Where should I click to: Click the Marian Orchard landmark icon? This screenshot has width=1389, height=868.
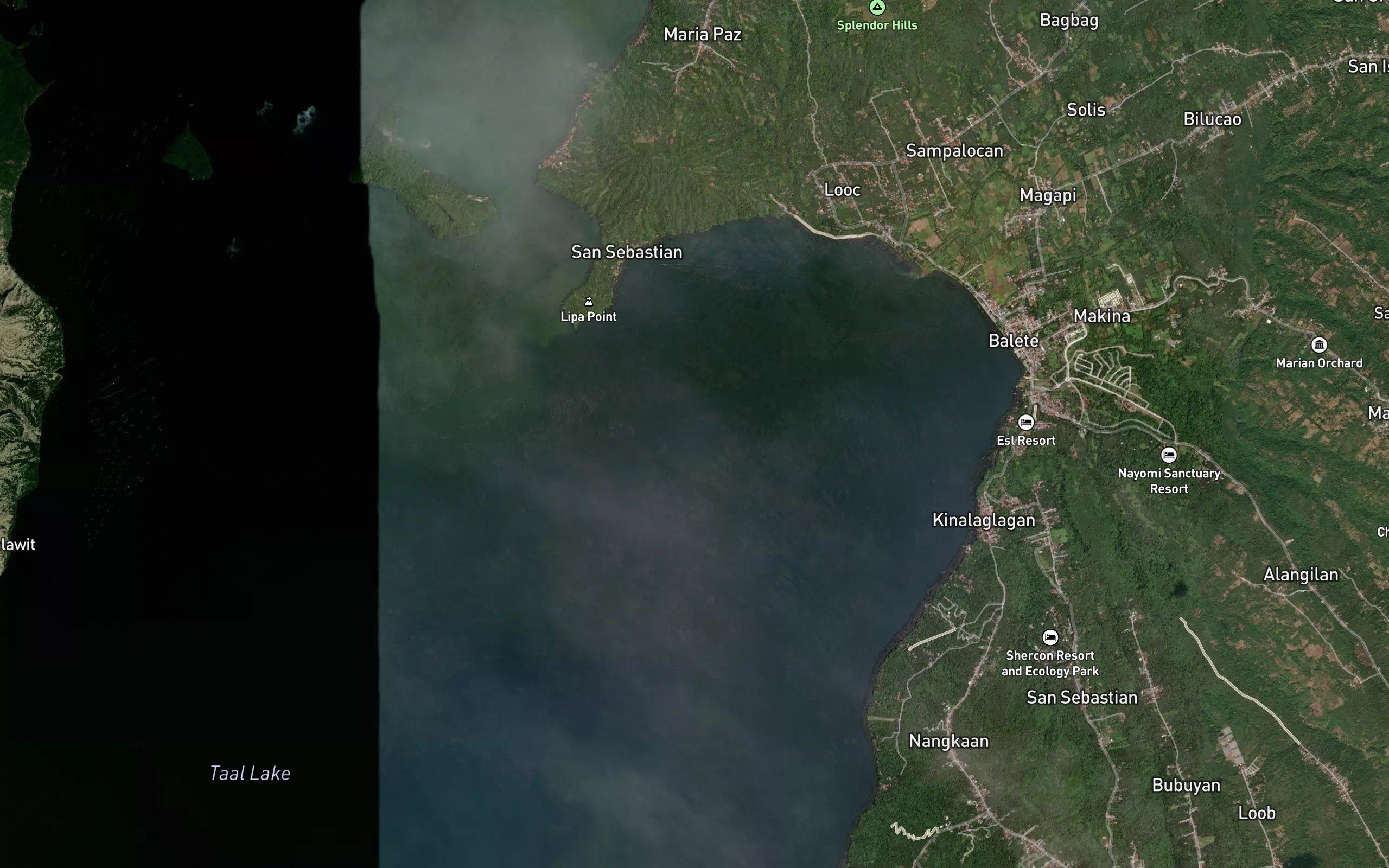(x=1319, y=344)
